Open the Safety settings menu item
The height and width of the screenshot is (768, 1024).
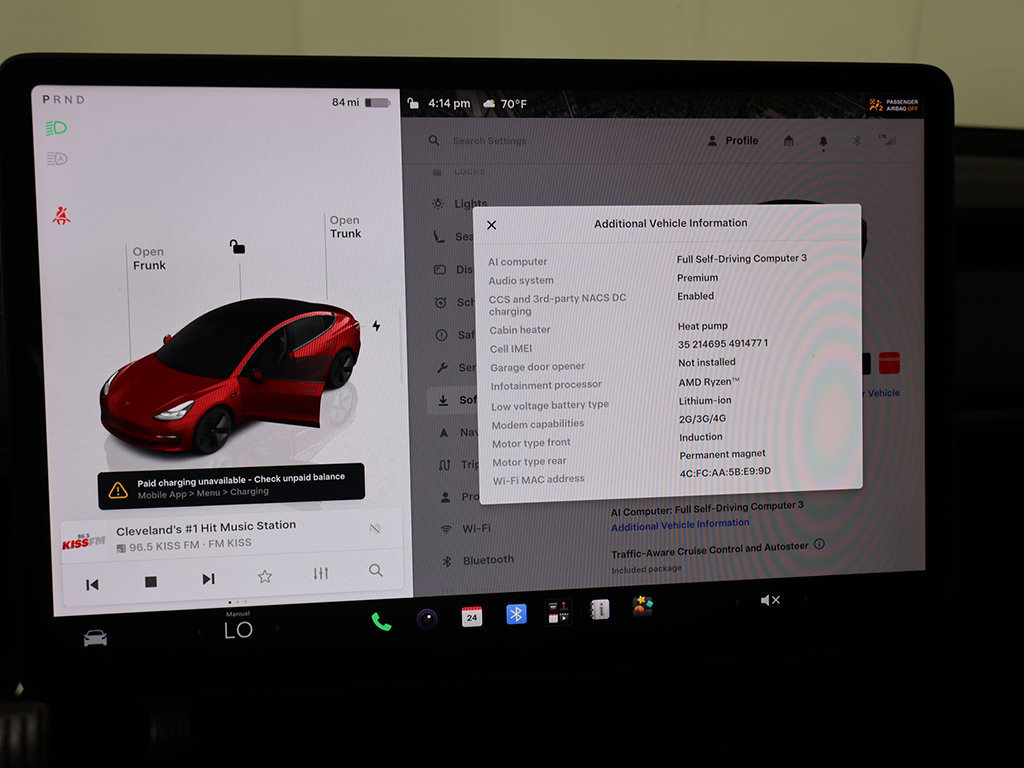tap(455, 335)
